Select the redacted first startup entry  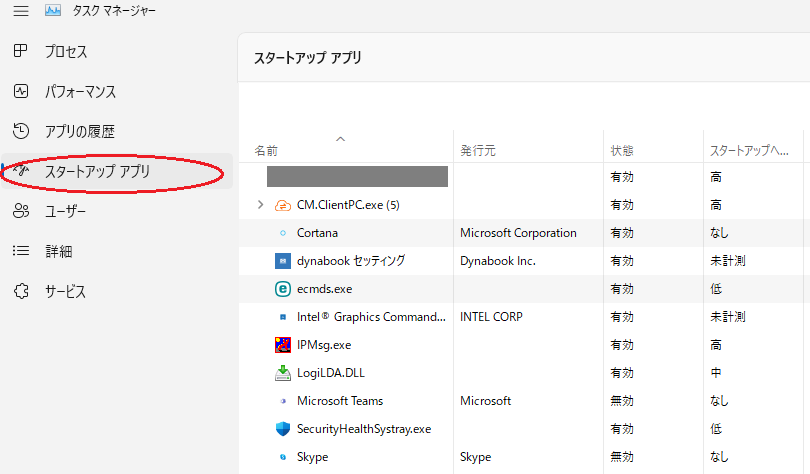pos(357,177)
